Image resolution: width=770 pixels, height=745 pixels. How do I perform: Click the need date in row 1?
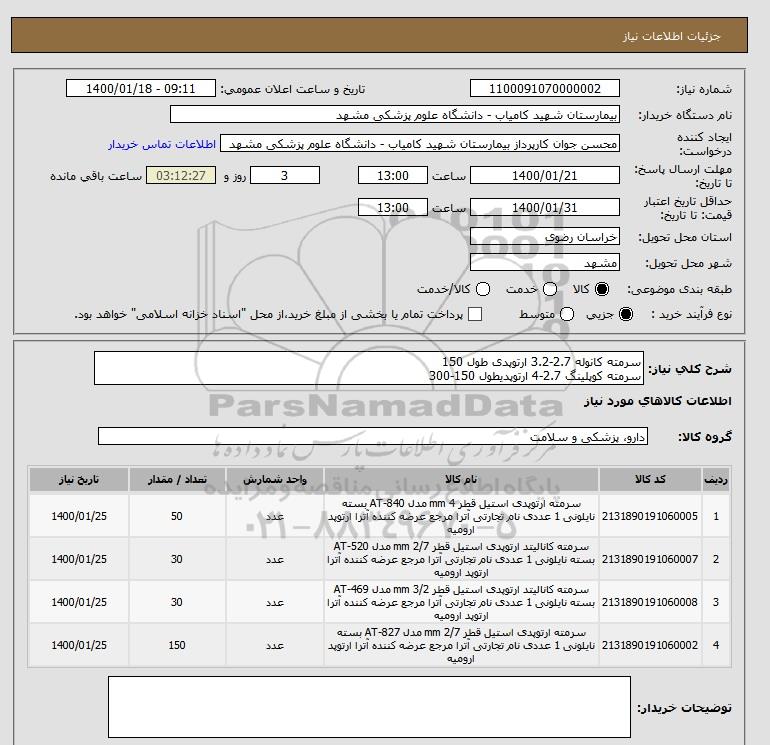79,516
